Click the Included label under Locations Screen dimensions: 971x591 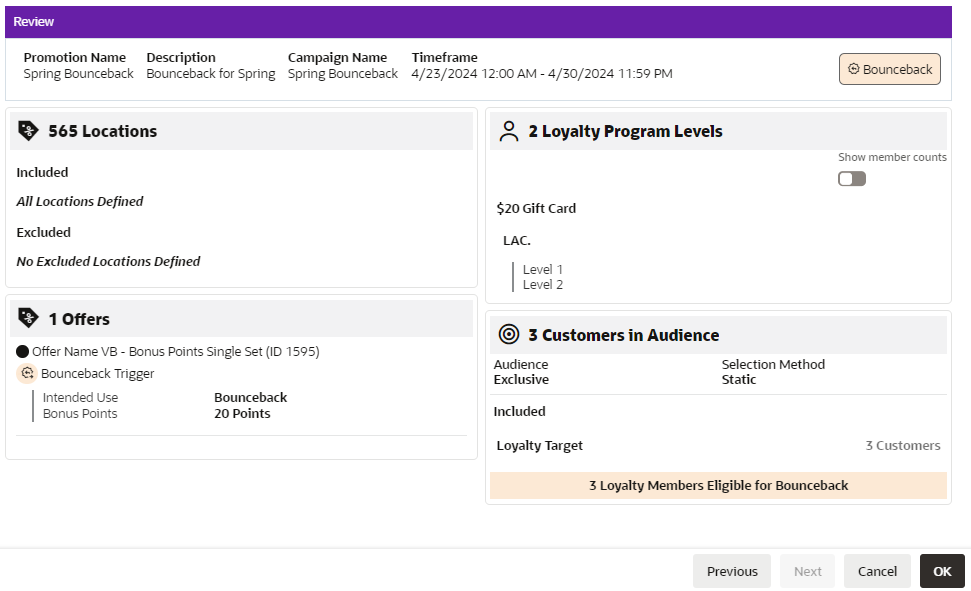42,172
